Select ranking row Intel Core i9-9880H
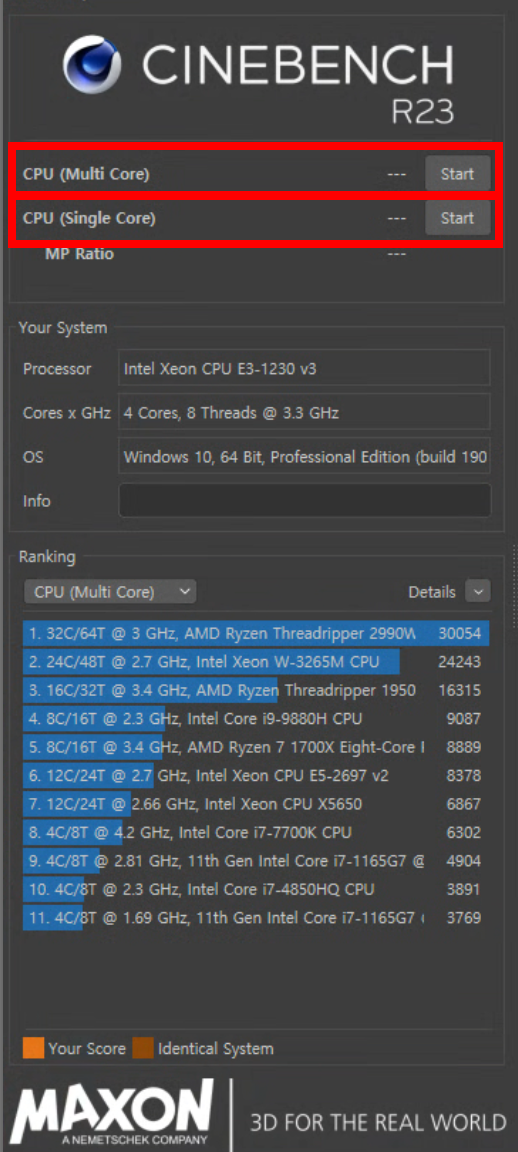The width and height of the screenshot is (518, 1152). point(256,719)
